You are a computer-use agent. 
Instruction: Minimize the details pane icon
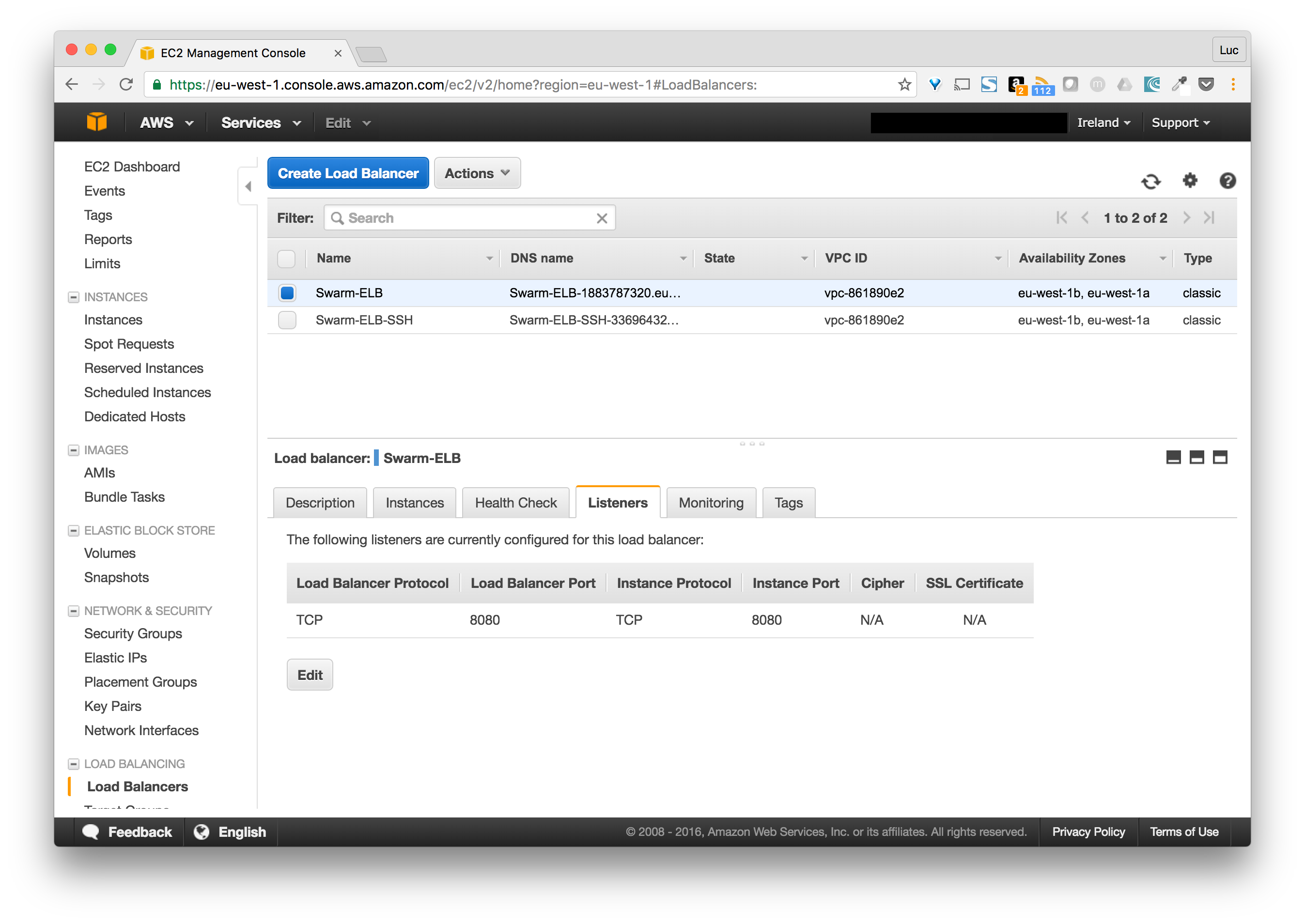[x=1173, y=458]
